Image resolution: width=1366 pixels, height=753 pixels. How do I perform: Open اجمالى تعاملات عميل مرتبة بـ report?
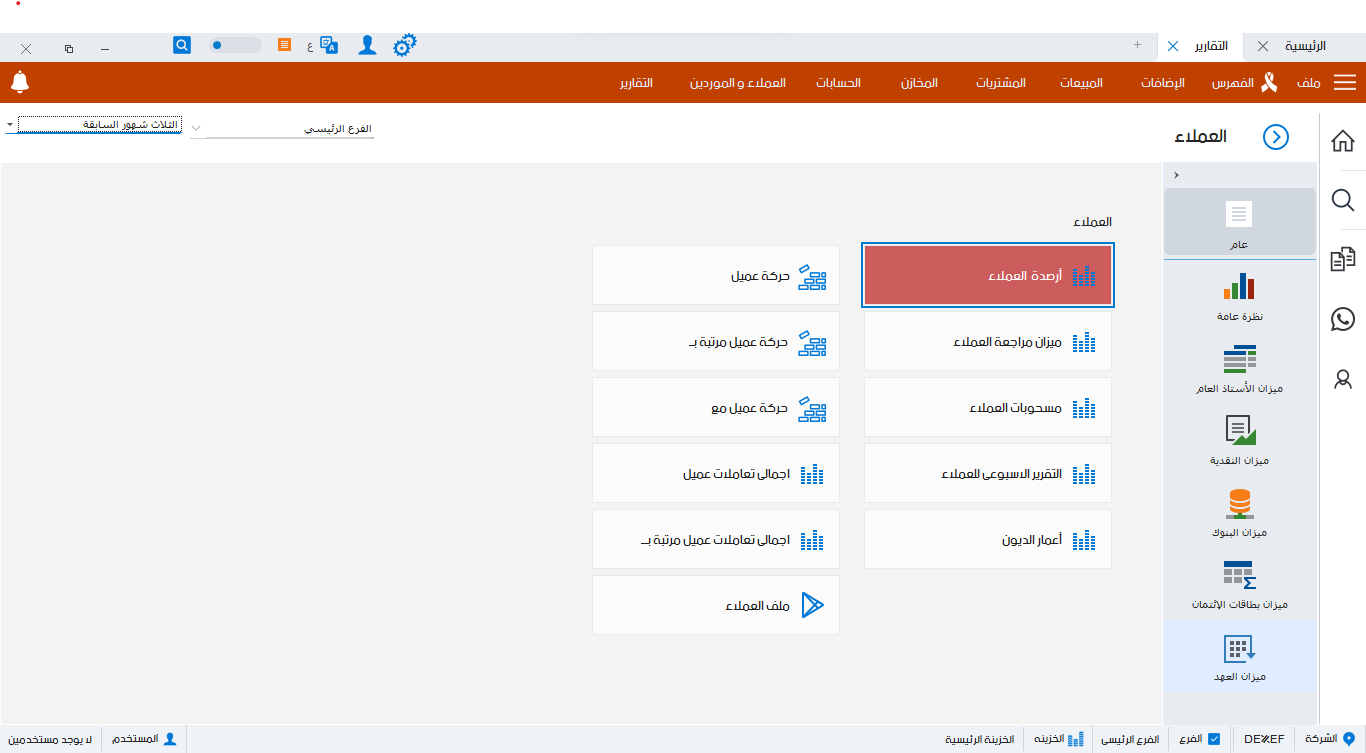(716, 539)
